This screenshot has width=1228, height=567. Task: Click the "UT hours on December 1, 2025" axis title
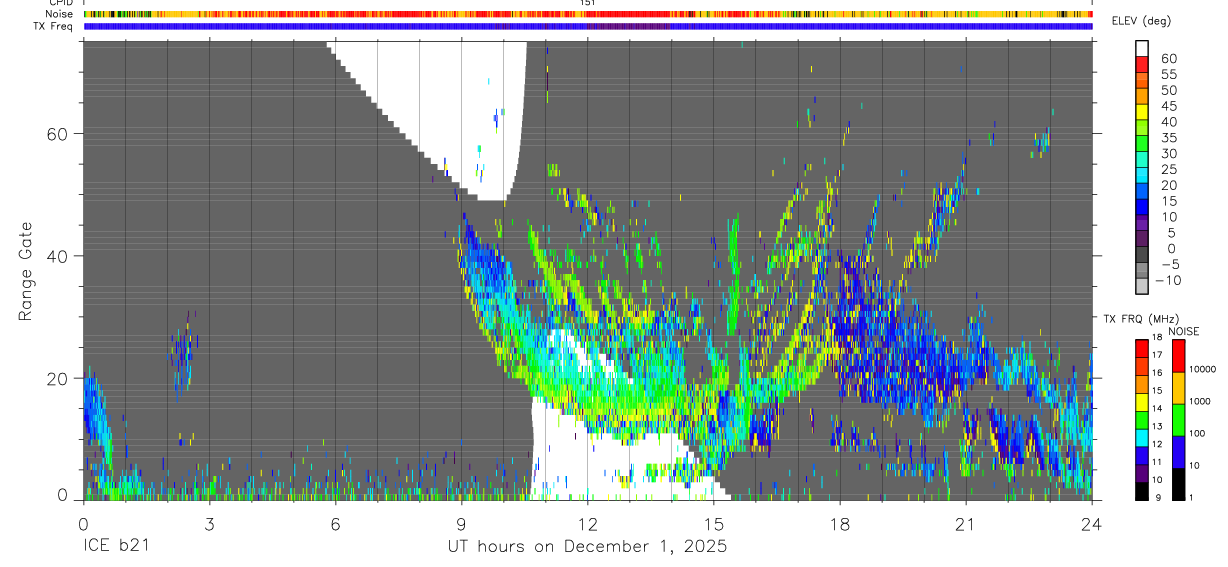point(587,547)
